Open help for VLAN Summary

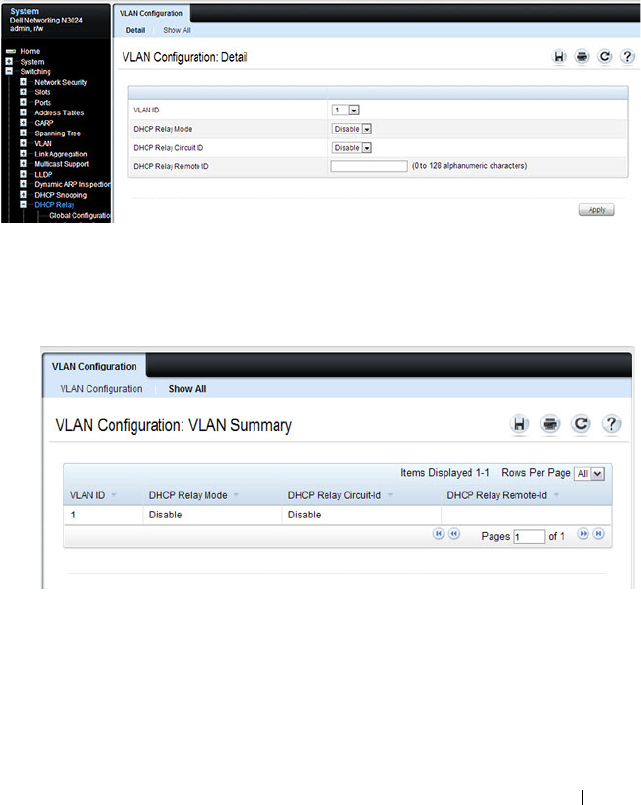click(x=612, y=424)
